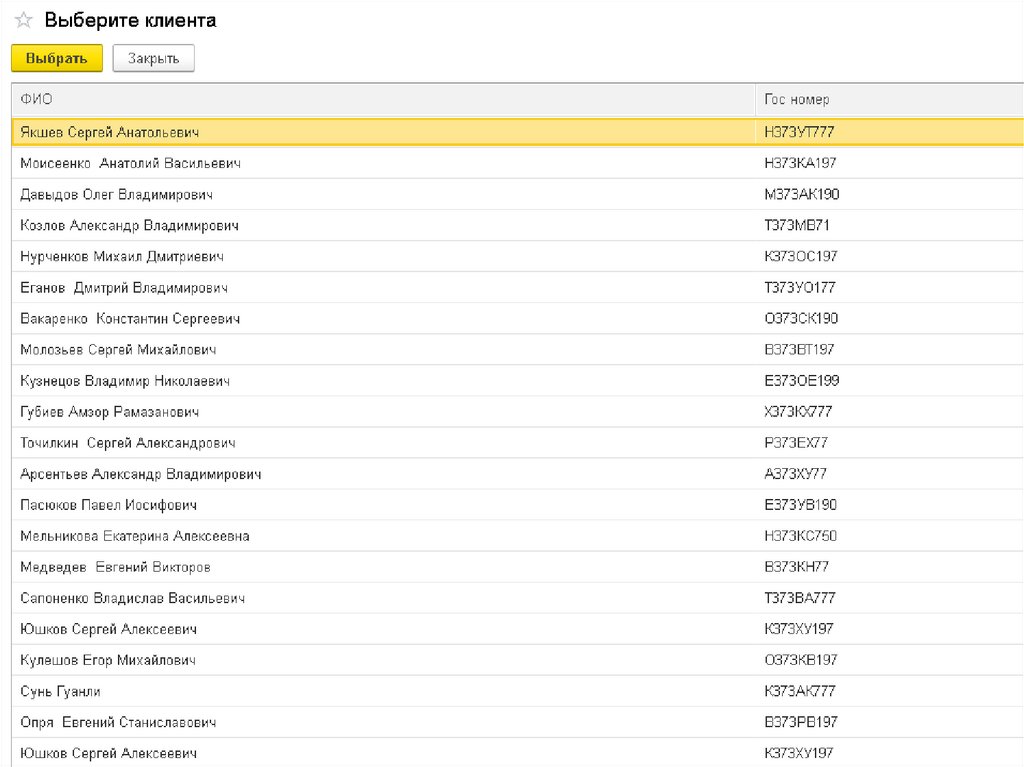Choose Губиев Амзор Рамазанович

(109, 411)
